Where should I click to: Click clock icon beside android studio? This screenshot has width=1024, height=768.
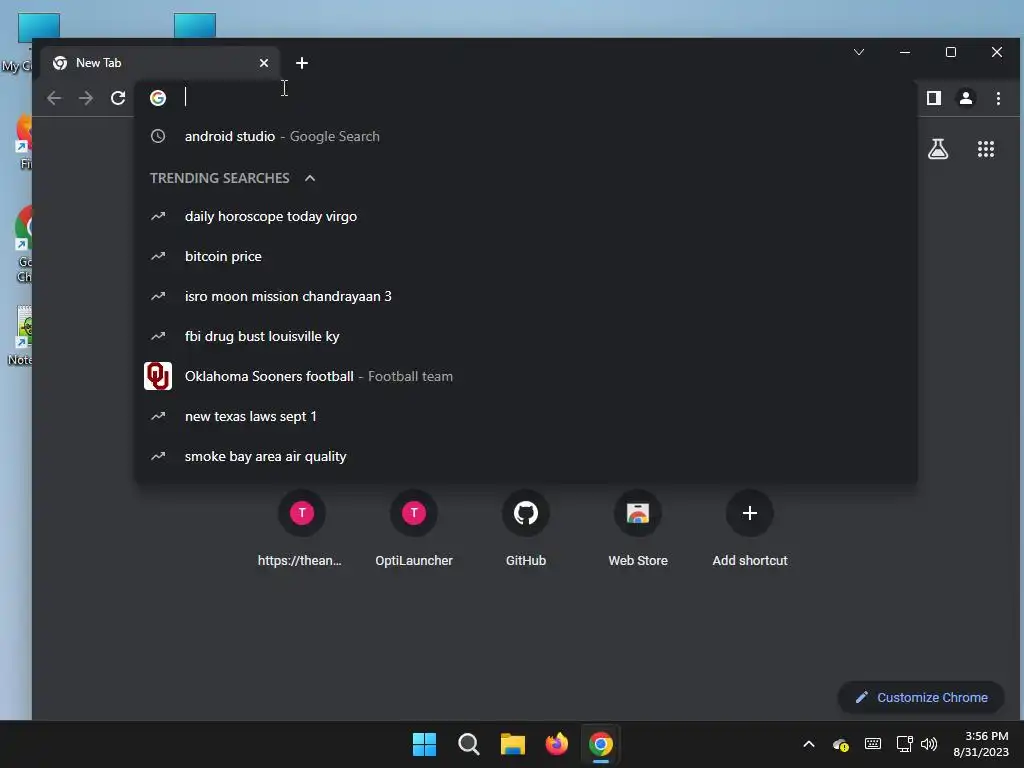[158, 136]
